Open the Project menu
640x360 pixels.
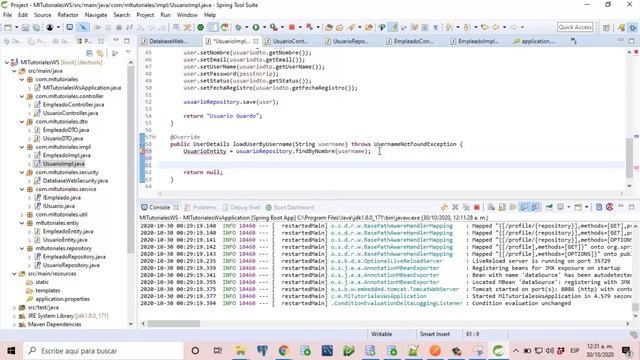pos(145,15)
